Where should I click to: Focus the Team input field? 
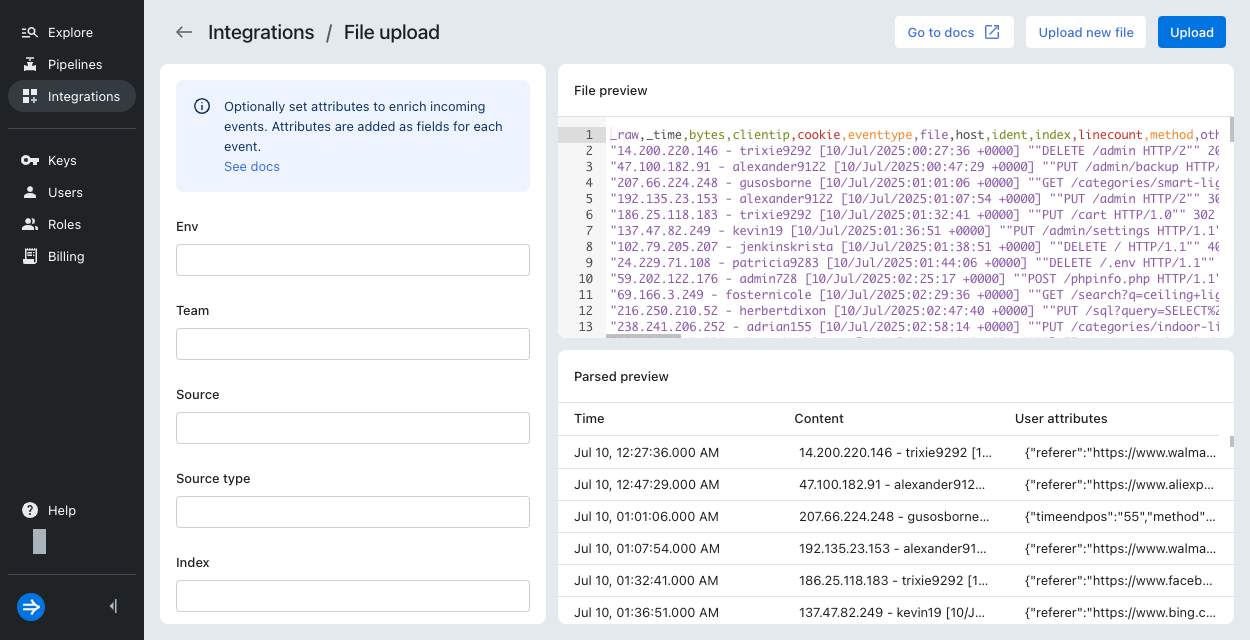(x=353, y=344)
